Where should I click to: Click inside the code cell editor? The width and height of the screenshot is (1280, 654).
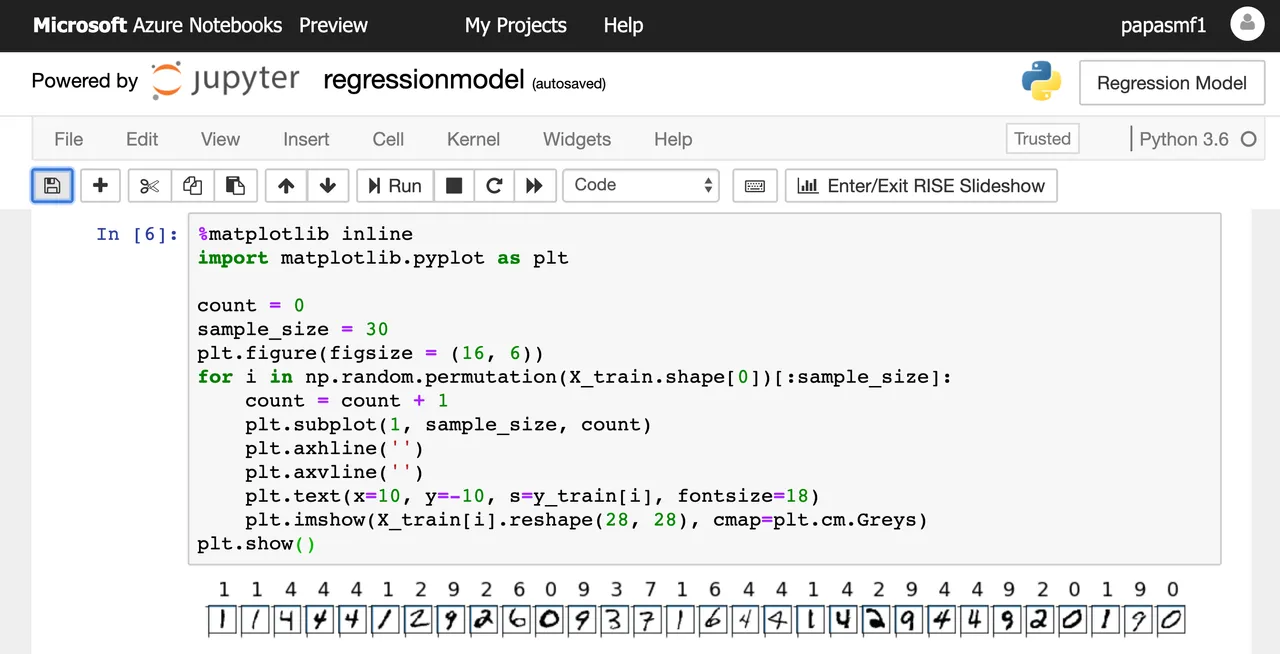(x=705, y=389)
